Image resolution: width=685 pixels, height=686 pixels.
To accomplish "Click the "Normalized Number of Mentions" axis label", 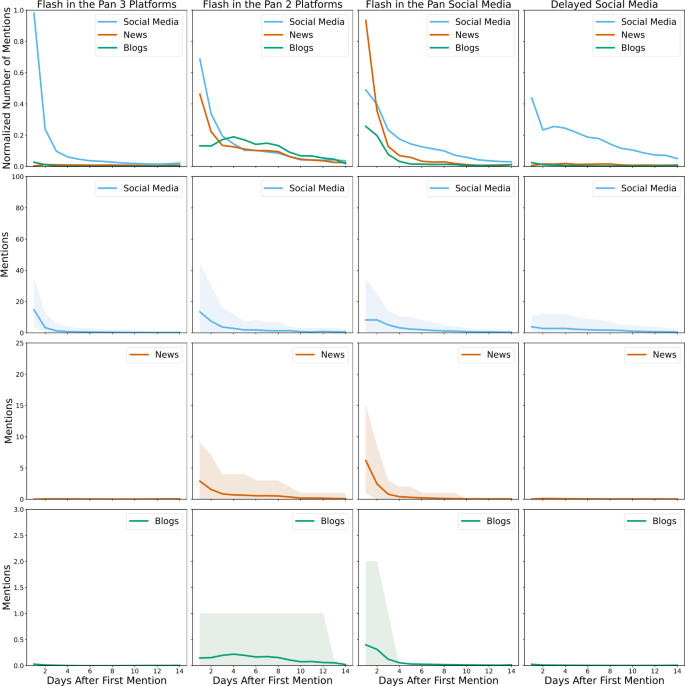I will (6, 88).
